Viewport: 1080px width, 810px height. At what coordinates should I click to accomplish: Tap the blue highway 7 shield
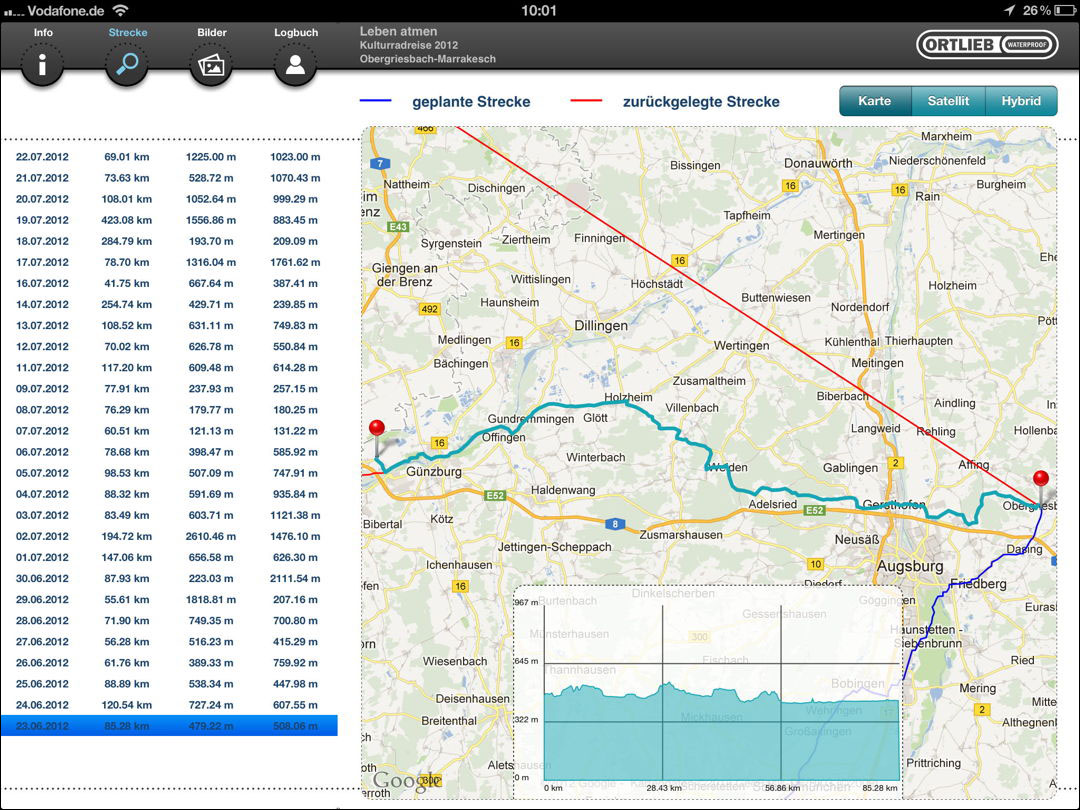pyautogui.click(x=380, y=164)
